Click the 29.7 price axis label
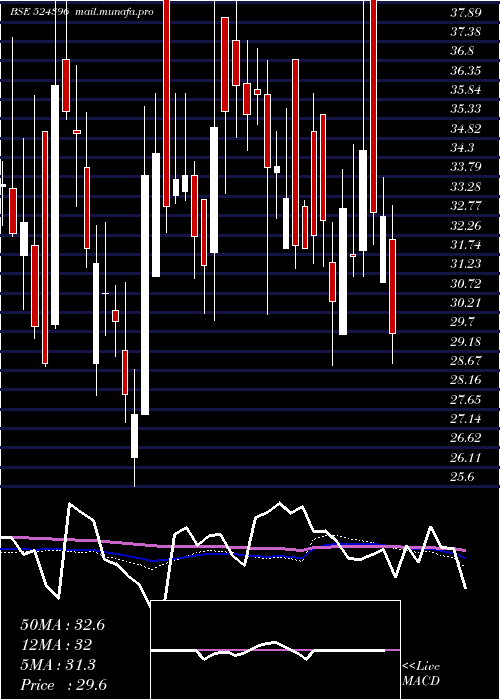Viewport: 500px width, 700px height. tap(462, 322)
